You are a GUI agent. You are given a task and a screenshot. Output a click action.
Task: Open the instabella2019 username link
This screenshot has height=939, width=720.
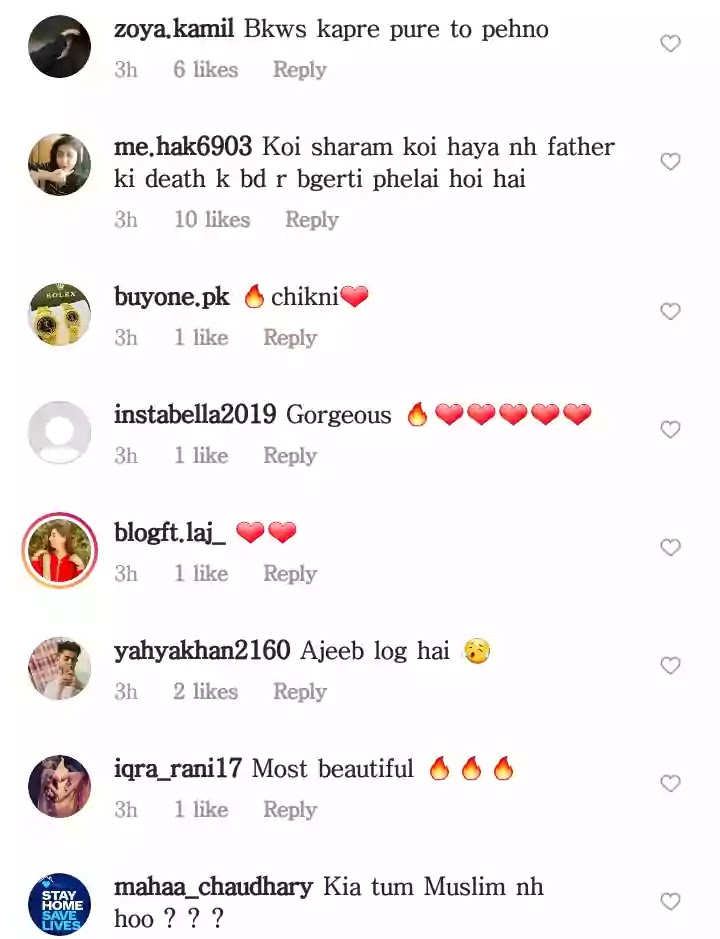pos(195,414)
